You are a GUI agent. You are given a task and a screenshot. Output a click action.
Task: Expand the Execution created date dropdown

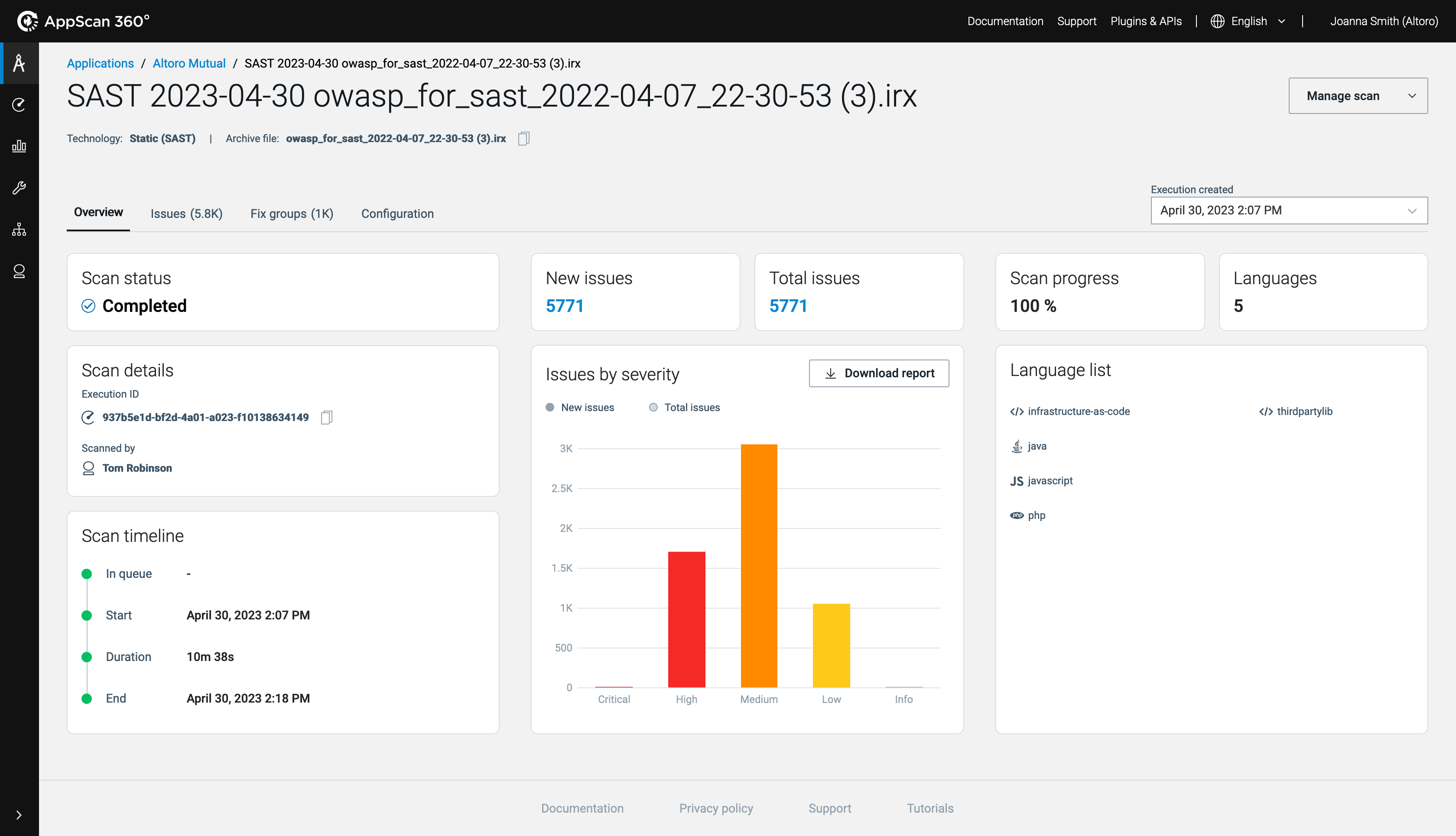1289,211
